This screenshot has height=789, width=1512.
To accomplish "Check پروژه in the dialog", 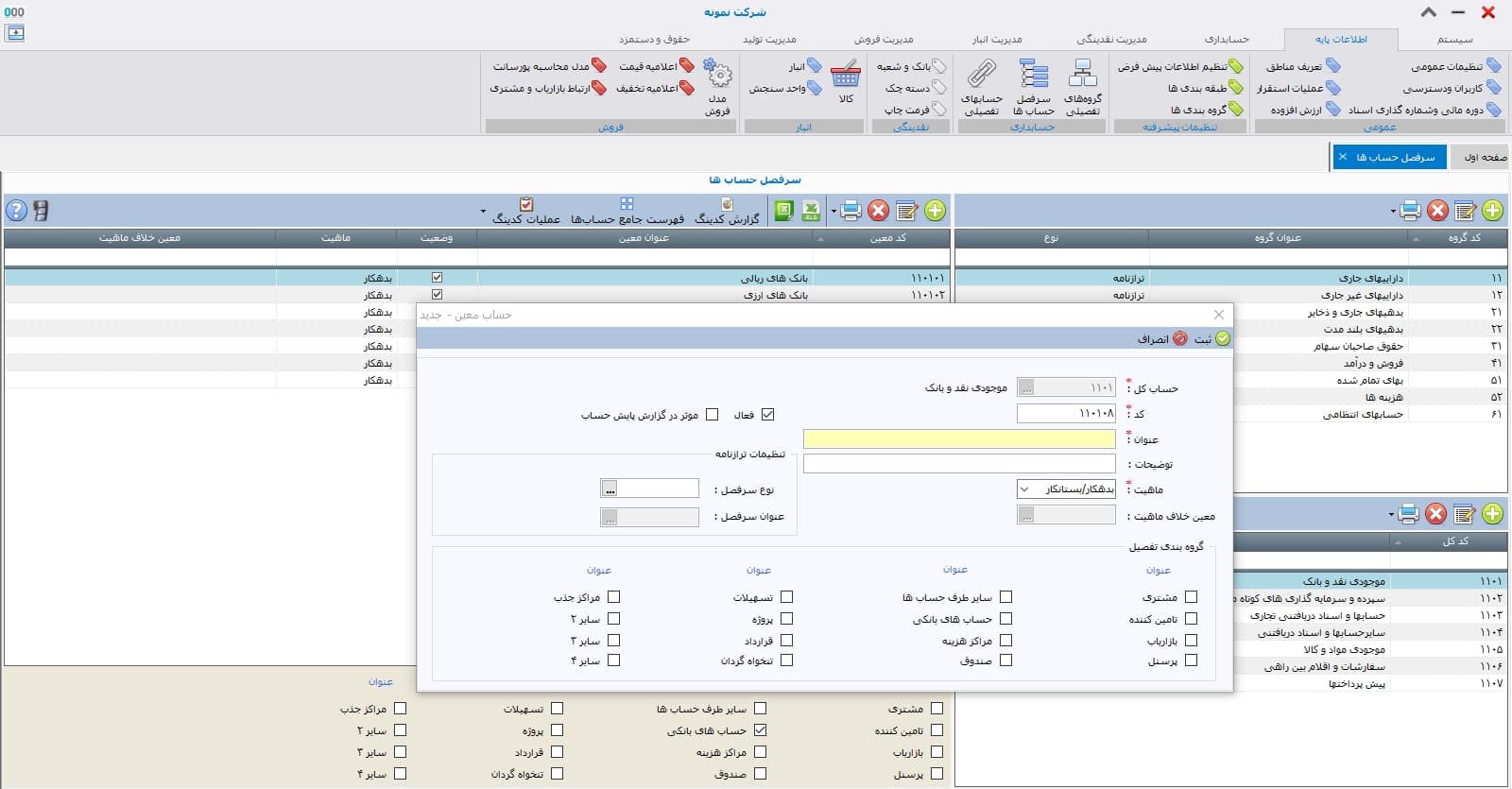I will 786,619.
